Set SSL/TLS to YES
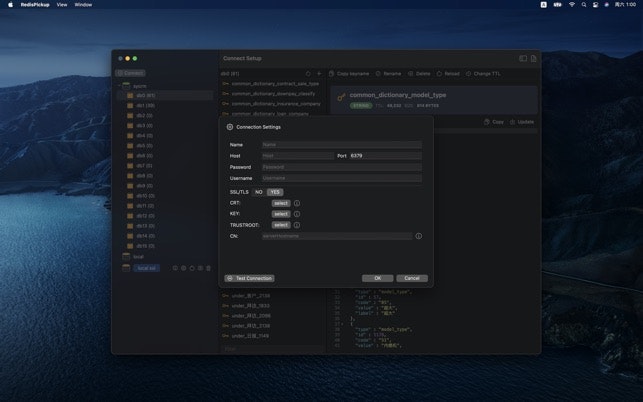This screenshot has height=402, width=643. (x=275, y=192)
